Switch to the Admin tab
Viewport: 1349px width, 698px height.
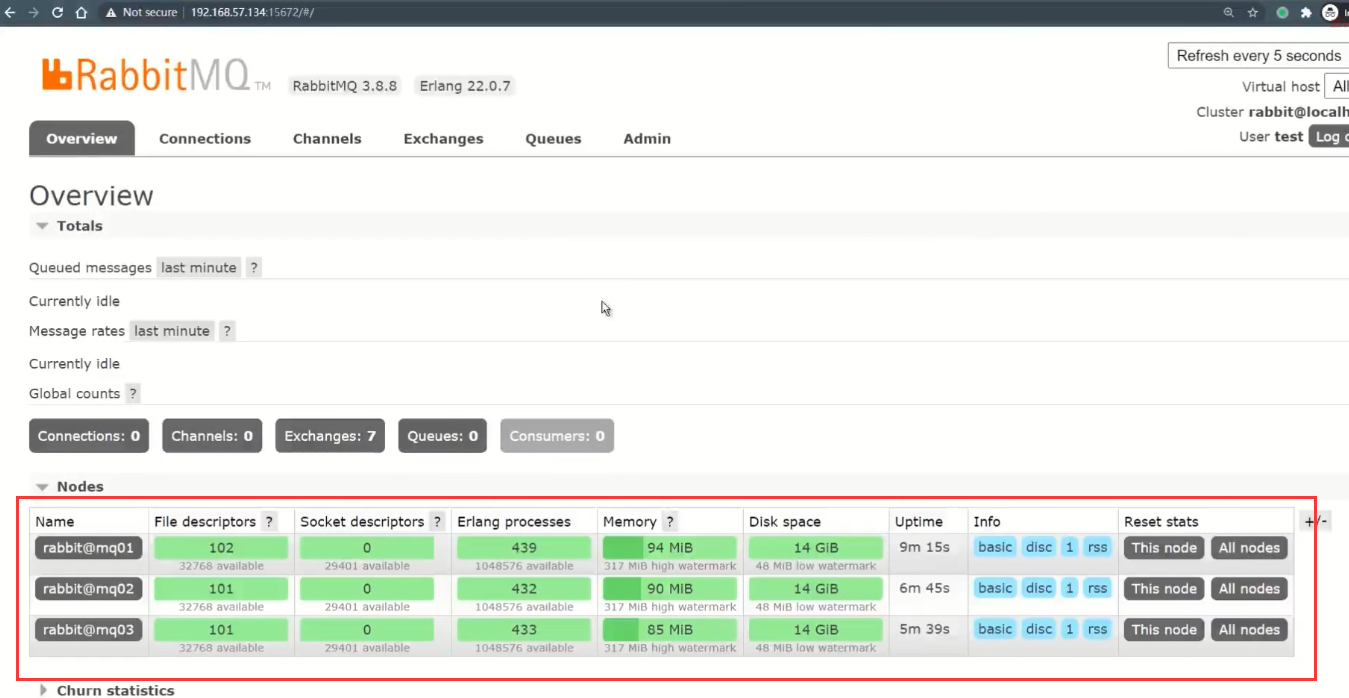(x=647, y=139)
